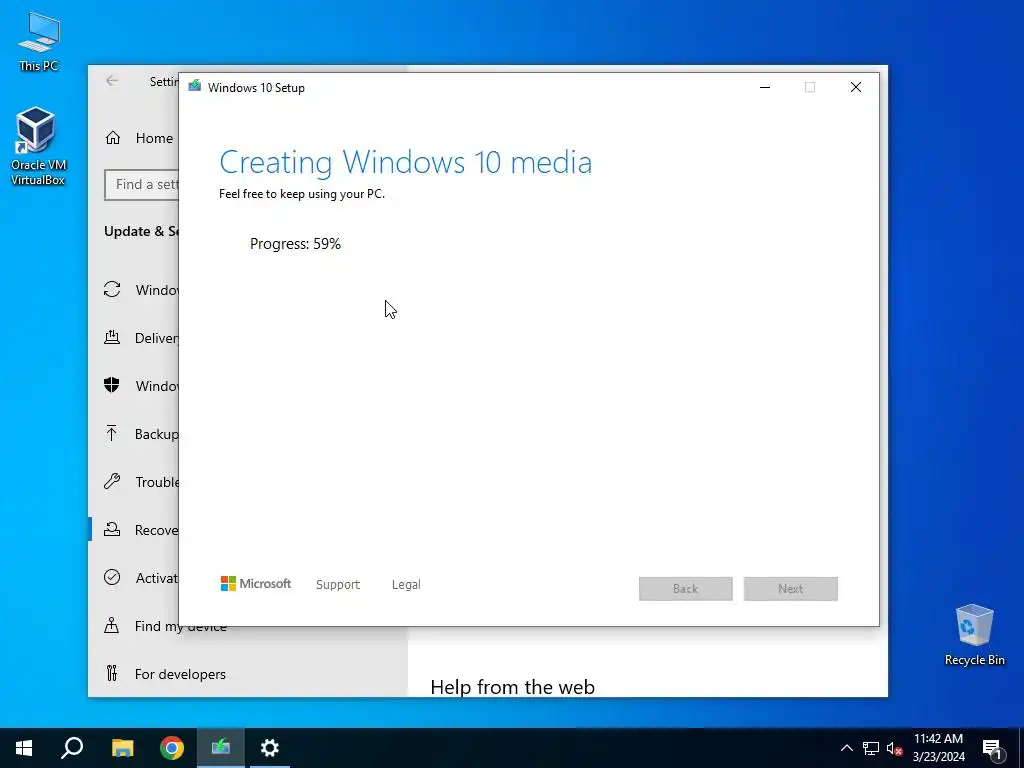Switch to Windows 10 Setup taskbar icon
Viewport: 1024px width, 768px height.
[221, 748]
